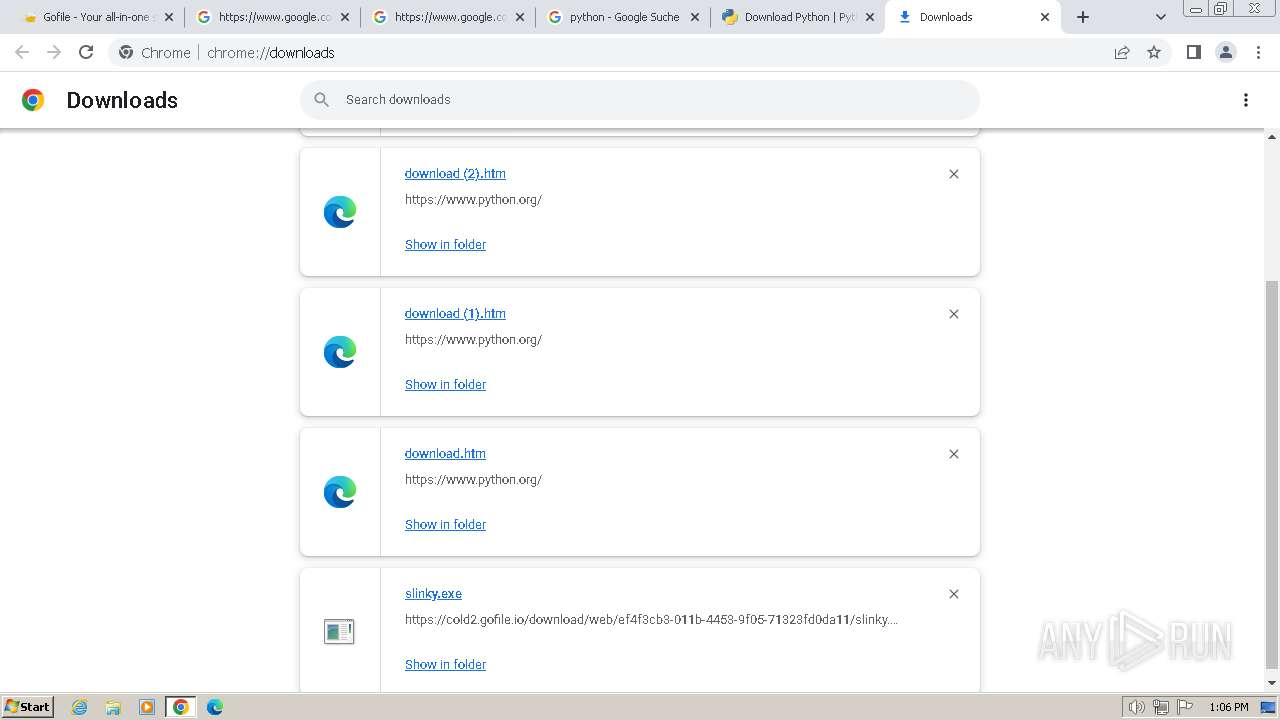1280x720 pixels.
Task: Open Microsoft Edge from the taskbar
Action: point(215,707)
